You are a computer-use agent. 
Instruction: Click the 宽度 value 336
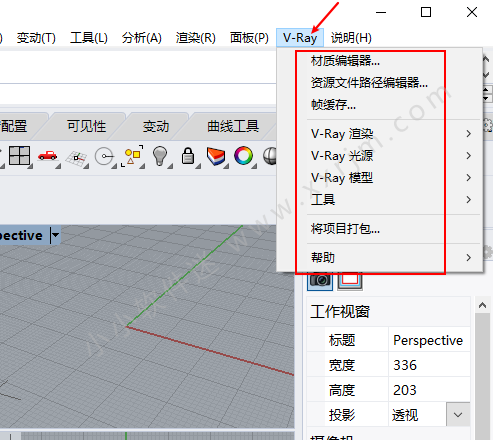coord(429,365)
